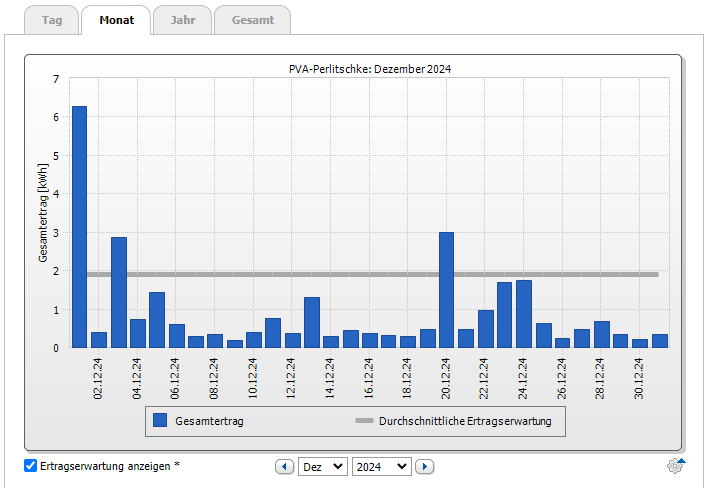The image size is (707, 488).
Task: Select the Monat tab
Action: pos(116,20)
